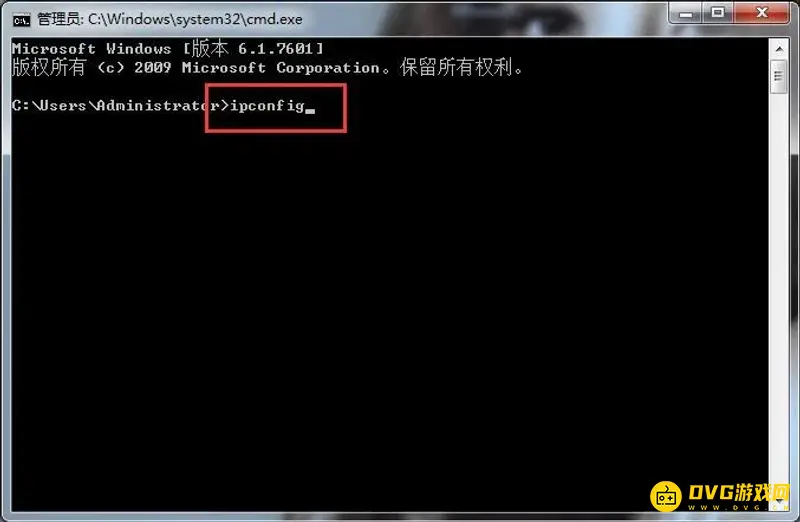Click the empty black console area
The height and width of the screenshot is (522, 800).
click(388, 306)
